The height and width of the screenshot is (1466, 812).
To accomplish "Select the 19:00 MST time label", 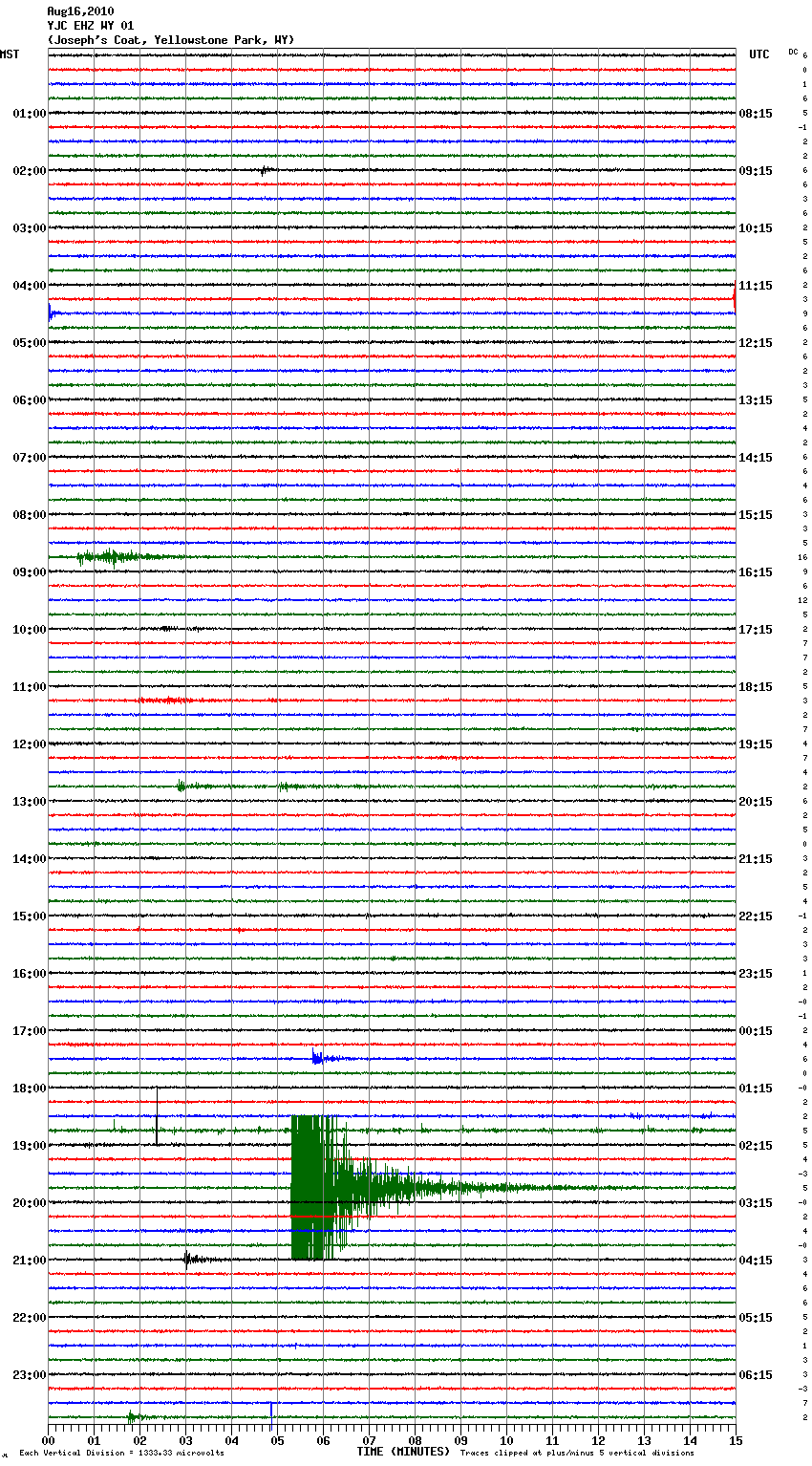I will click(x=30, y=1146).
